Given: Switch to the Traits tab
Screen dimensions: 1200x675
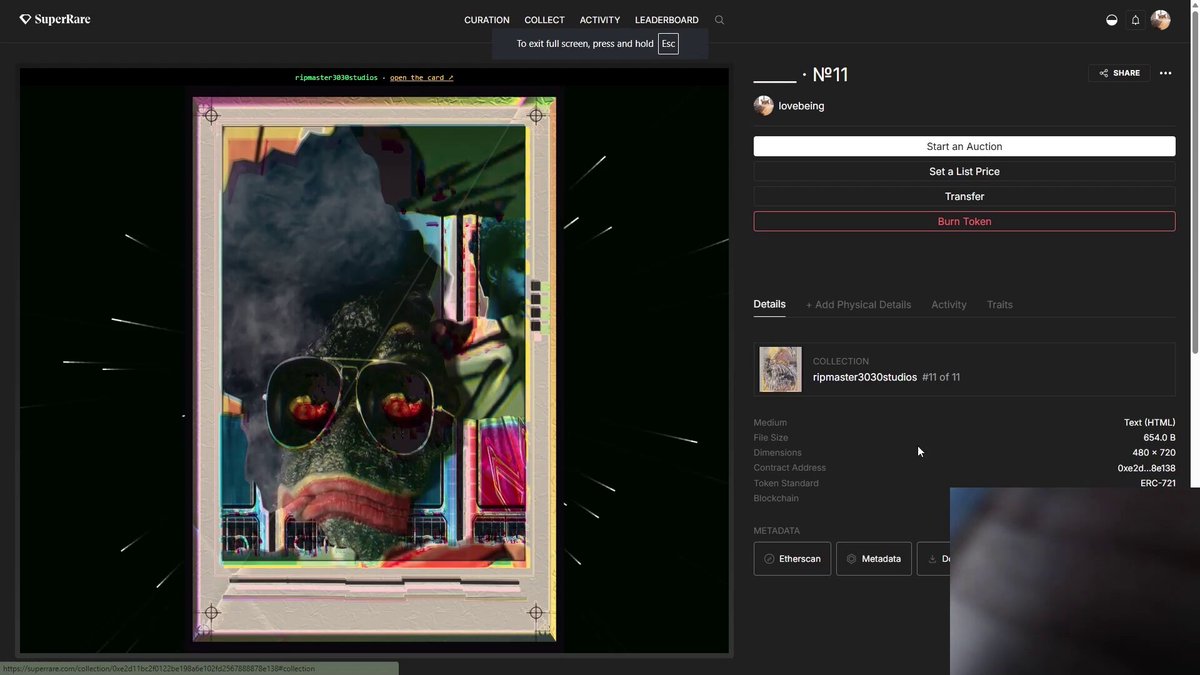Looking at the screenshot, I should tap(1000, 304).
